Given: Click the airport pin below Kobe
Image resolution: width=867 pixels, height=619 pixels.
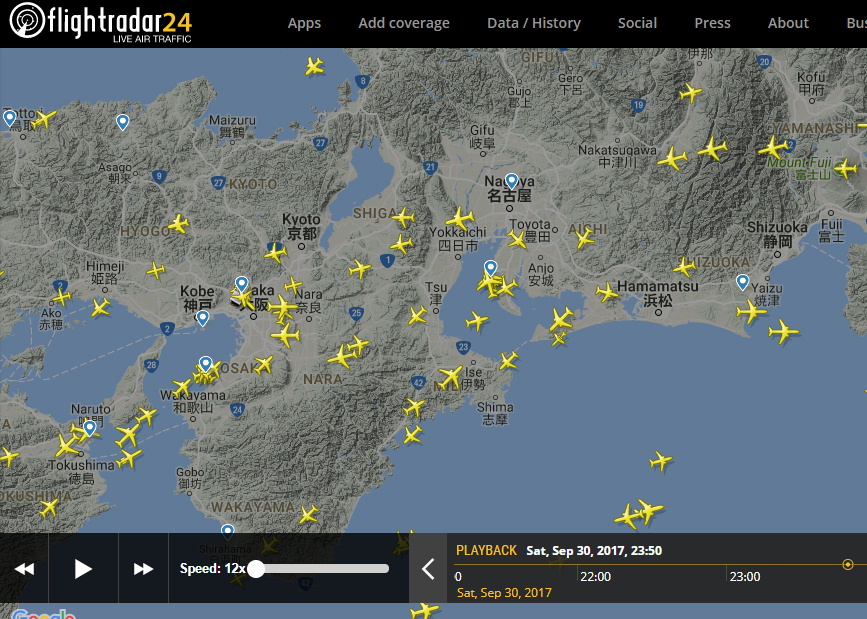Looking at the screenshot, I should [x=203, y=318].
